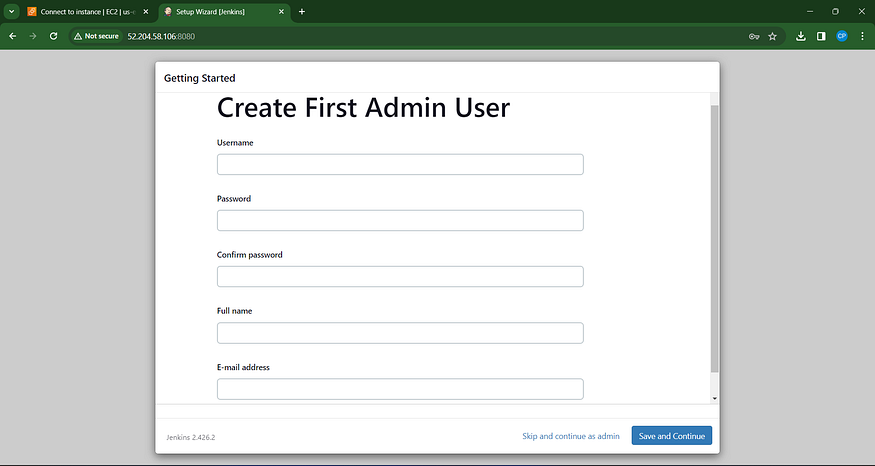Click Skip and continue as admin link
This screenshot has width=875, height=466.
pyautogui.click(x=571, y=436)
